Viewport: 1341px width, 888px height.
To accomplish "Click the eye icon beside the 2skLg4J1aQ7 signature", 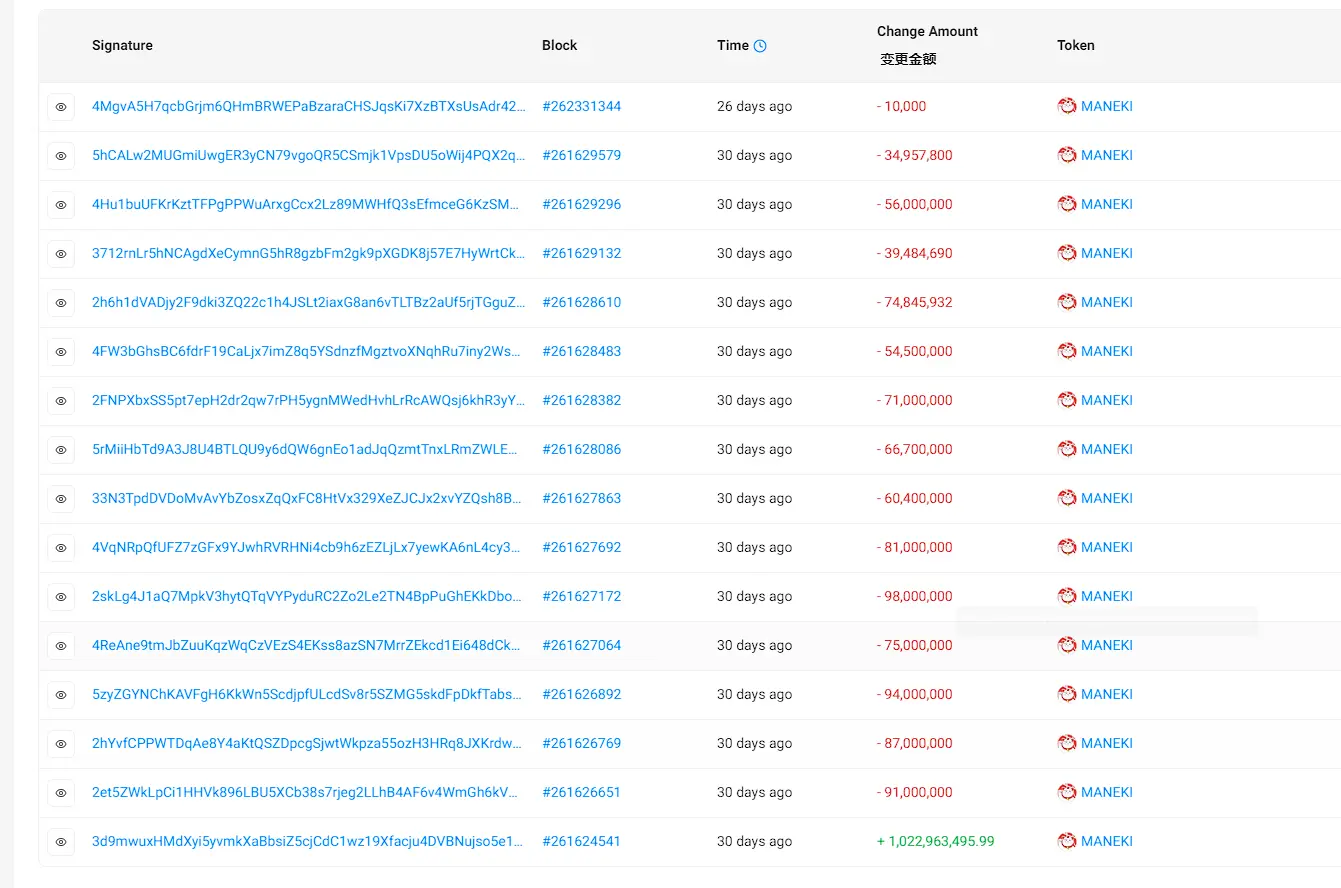I will point(61,596).
